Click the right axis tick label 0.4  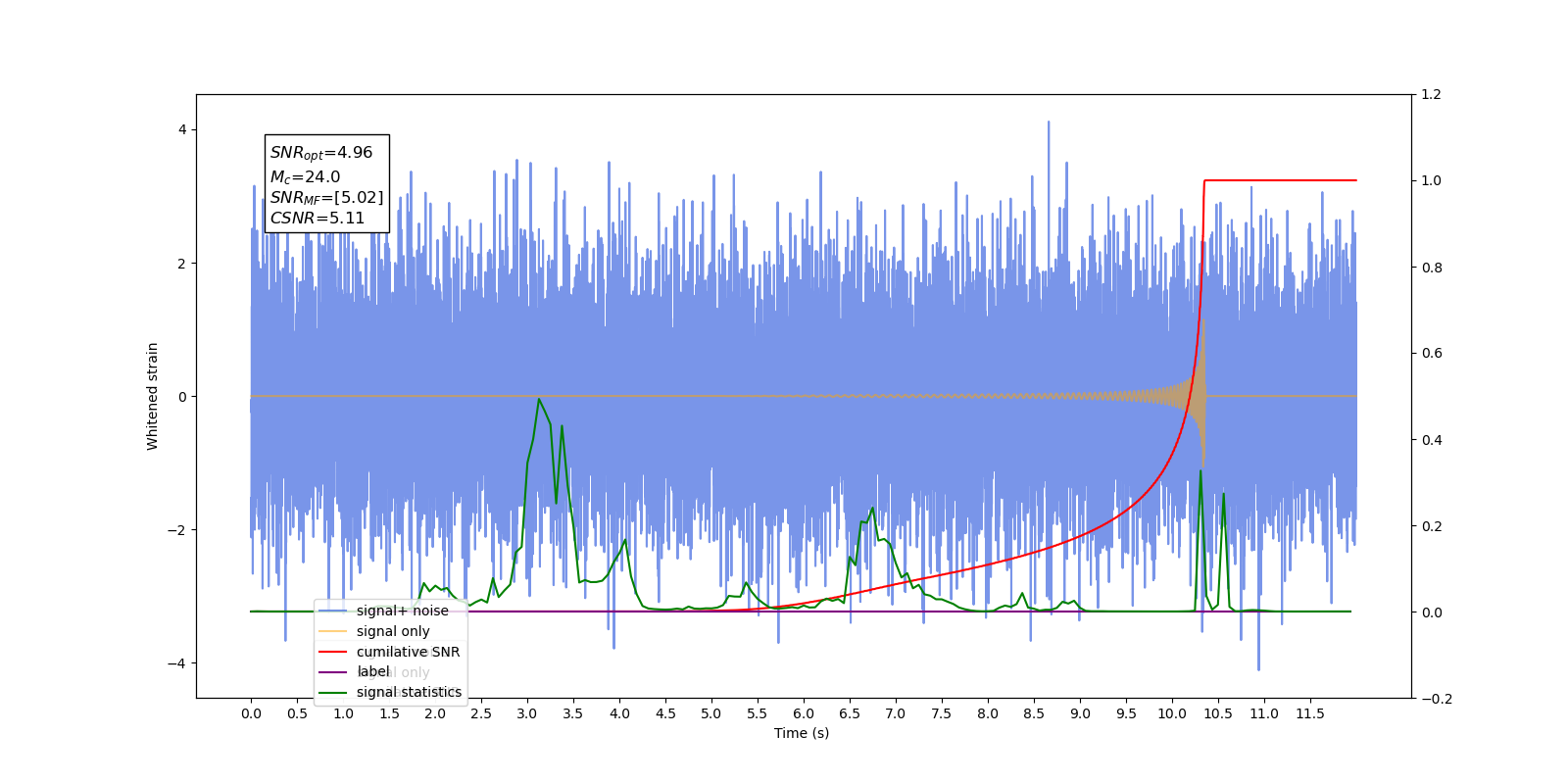pyautogui.click(x=1432, y=440)
